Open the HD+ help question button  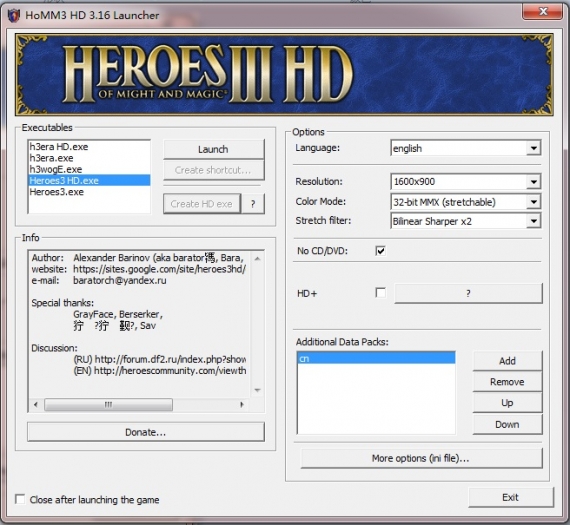point(468,293)
